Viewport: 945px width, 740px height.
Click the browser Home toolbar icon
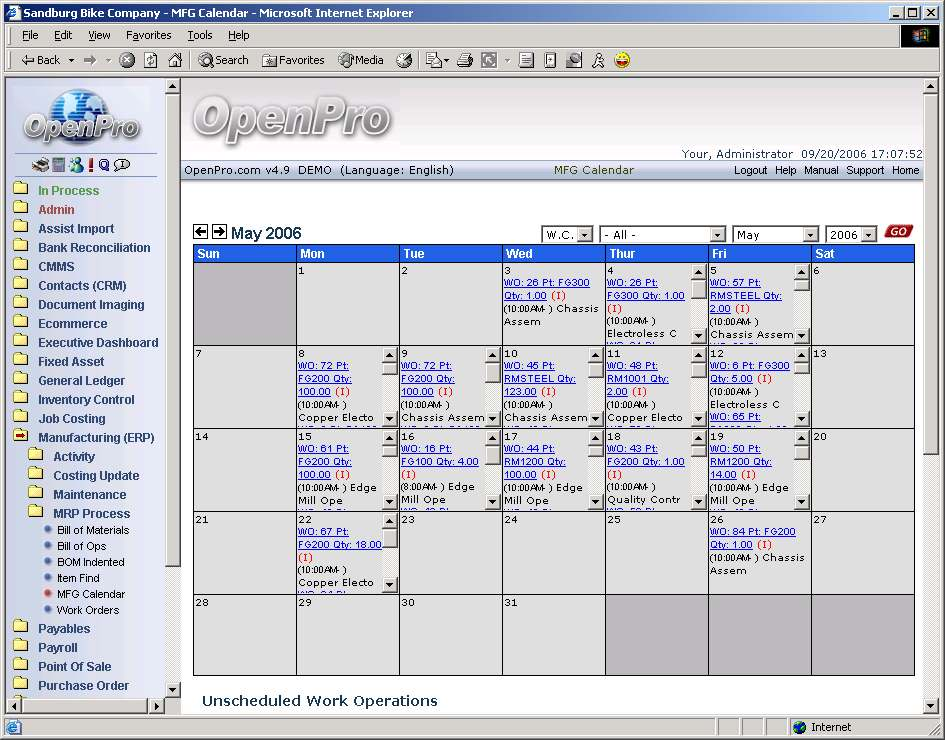[x=175, y=60]
